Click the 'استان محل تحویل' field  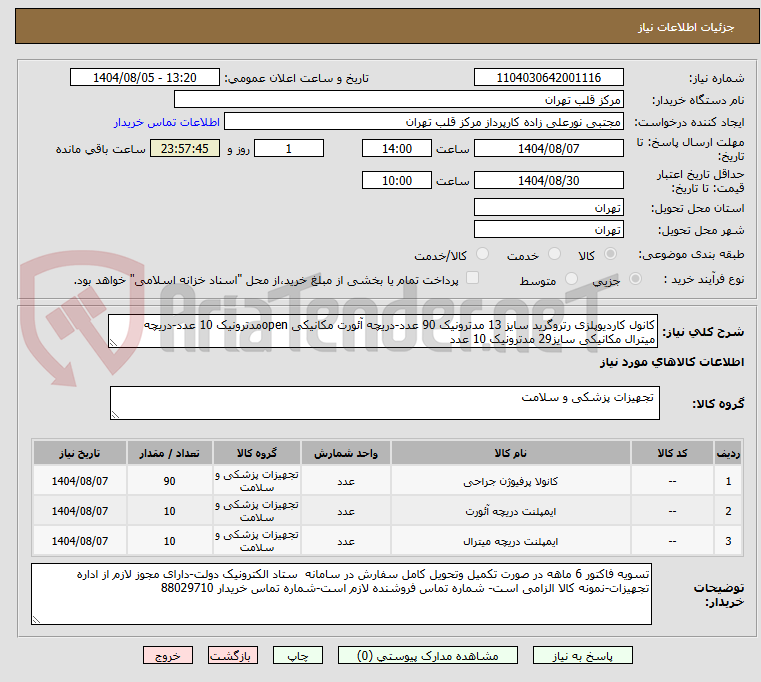[x=548, y=207]
